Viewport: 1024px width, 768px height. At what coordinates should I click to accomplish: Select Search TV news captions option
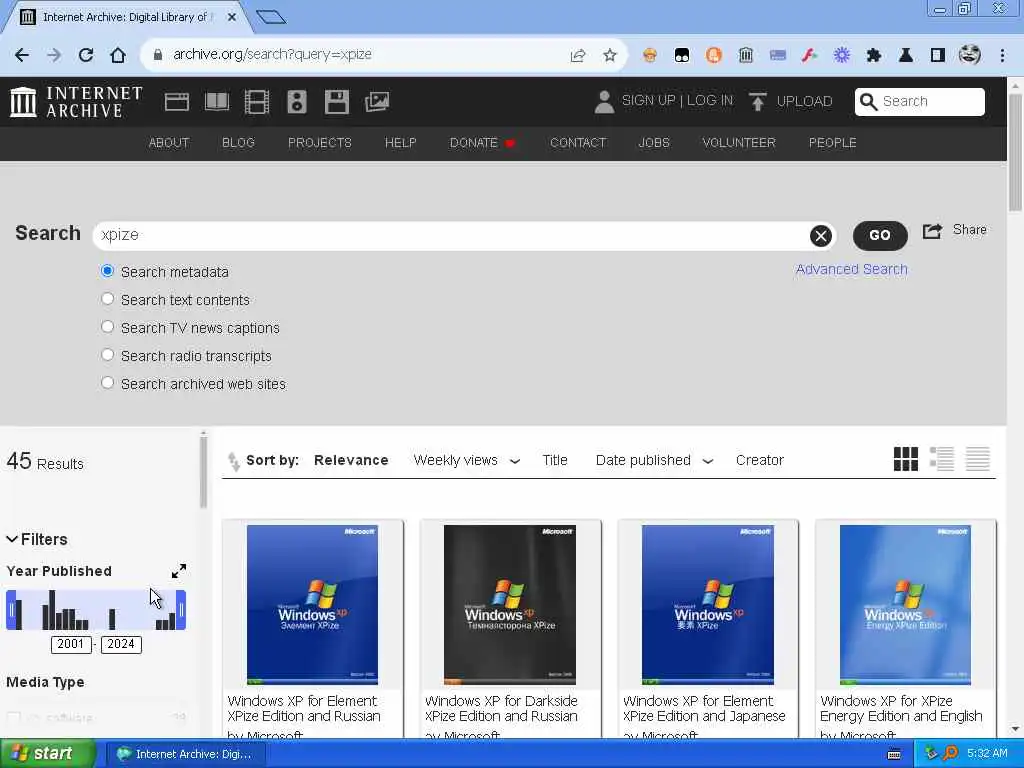click(x=107, y=327)
